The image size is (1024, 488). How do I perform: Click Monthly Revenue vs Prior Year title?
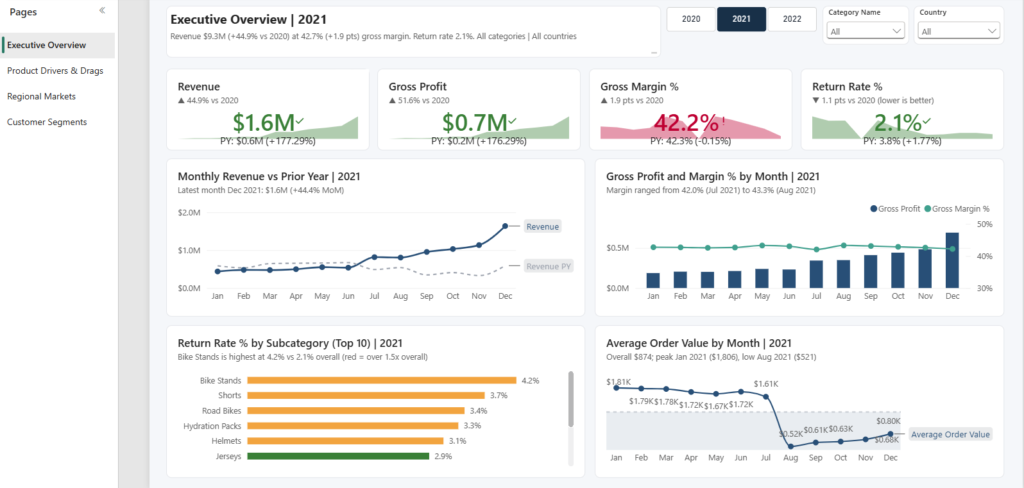coord(269,176)
